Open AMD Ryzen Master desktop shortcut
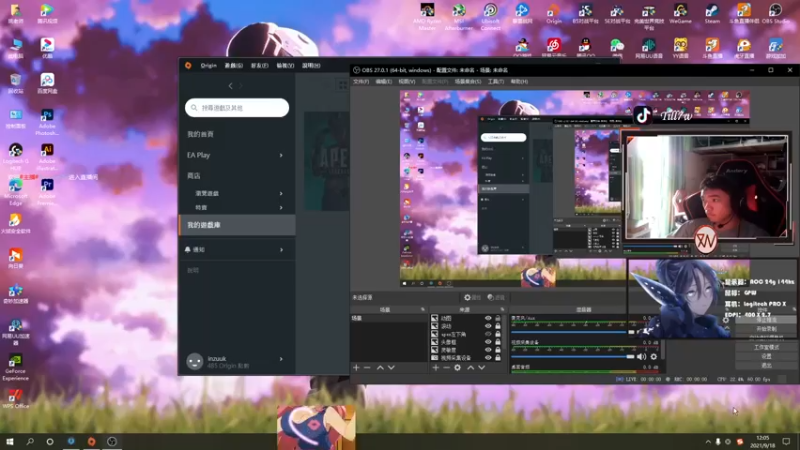800x450 pixels. pyautogui.click(x=428, y=16)
